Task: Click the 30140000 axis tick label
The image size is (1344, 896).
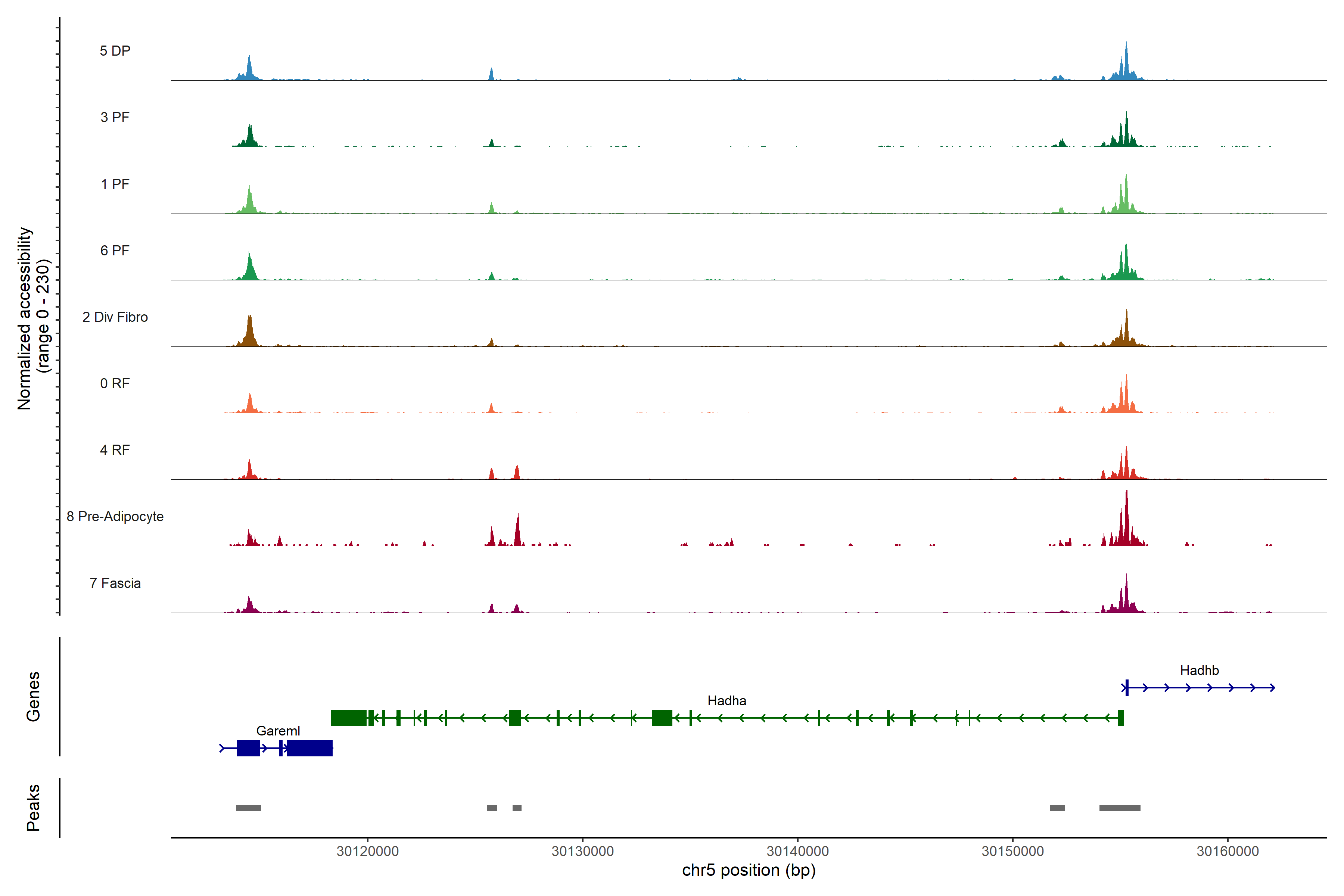Action: tap(797, 852)
